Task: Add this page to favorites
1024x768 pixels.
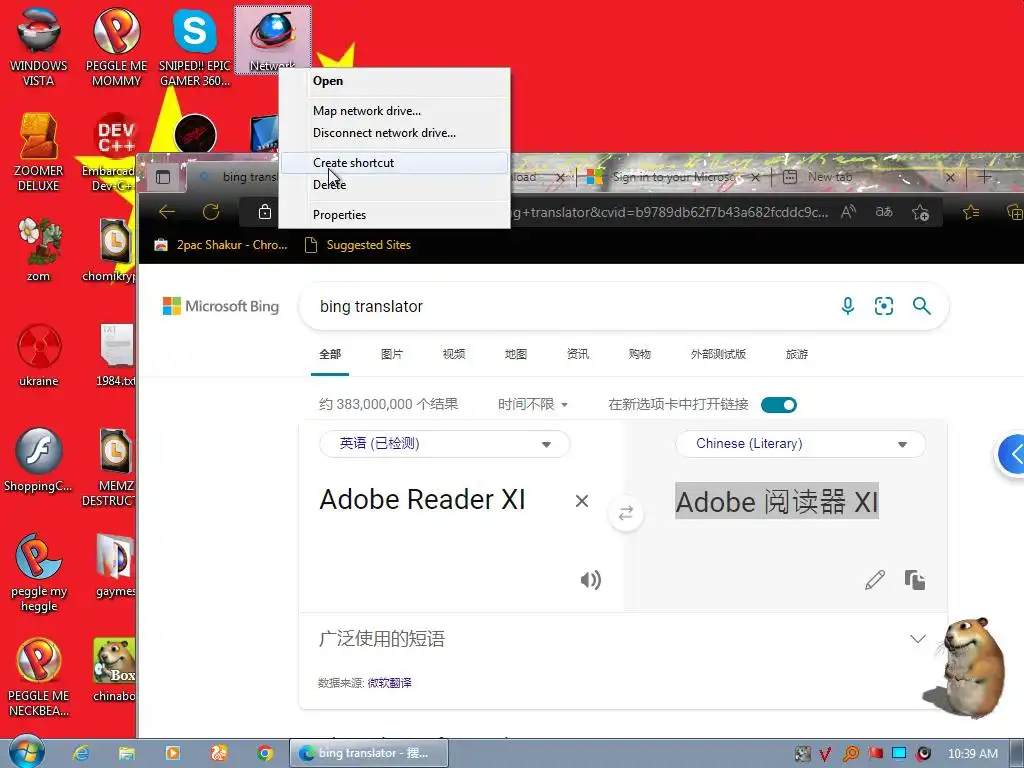Action: click(921, 212)
